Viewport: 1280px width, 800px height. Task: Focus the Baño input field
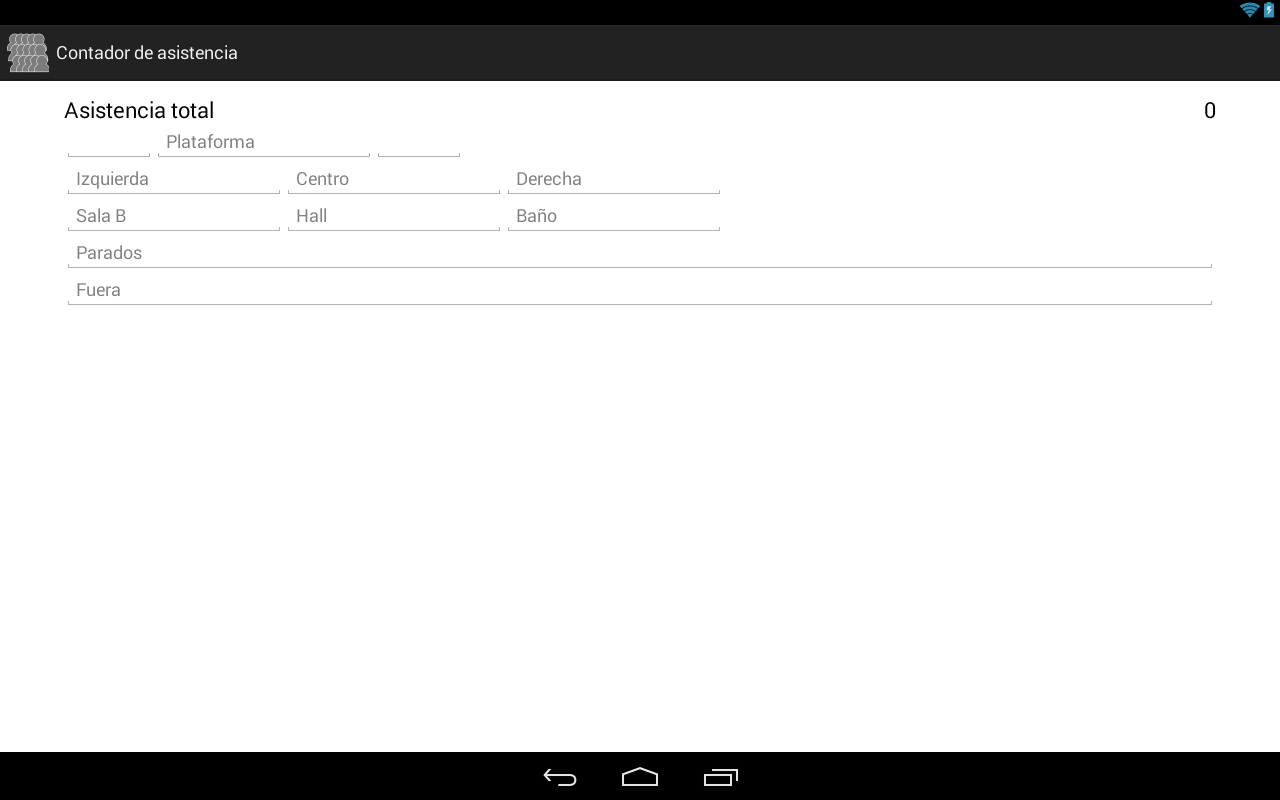(x=614, y=216)
